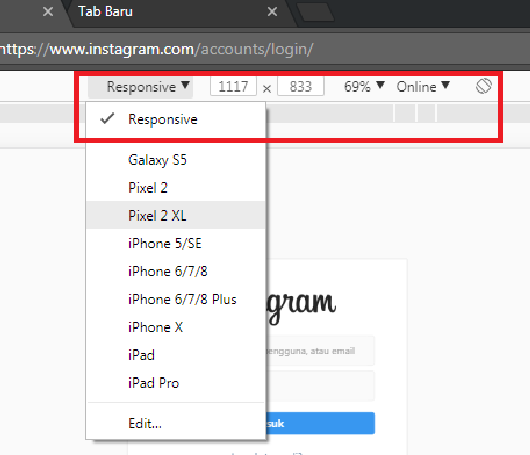Viewport: 530px width, 455px height.
Task: Pick the highlighted Pixel 2 XL entry
Action: point(175,215)
